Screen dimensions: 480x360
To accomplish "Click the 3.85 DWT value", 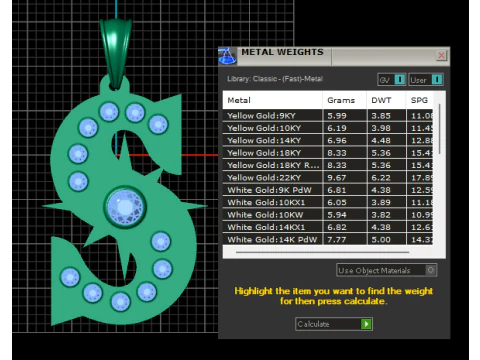I will [381, 116].
